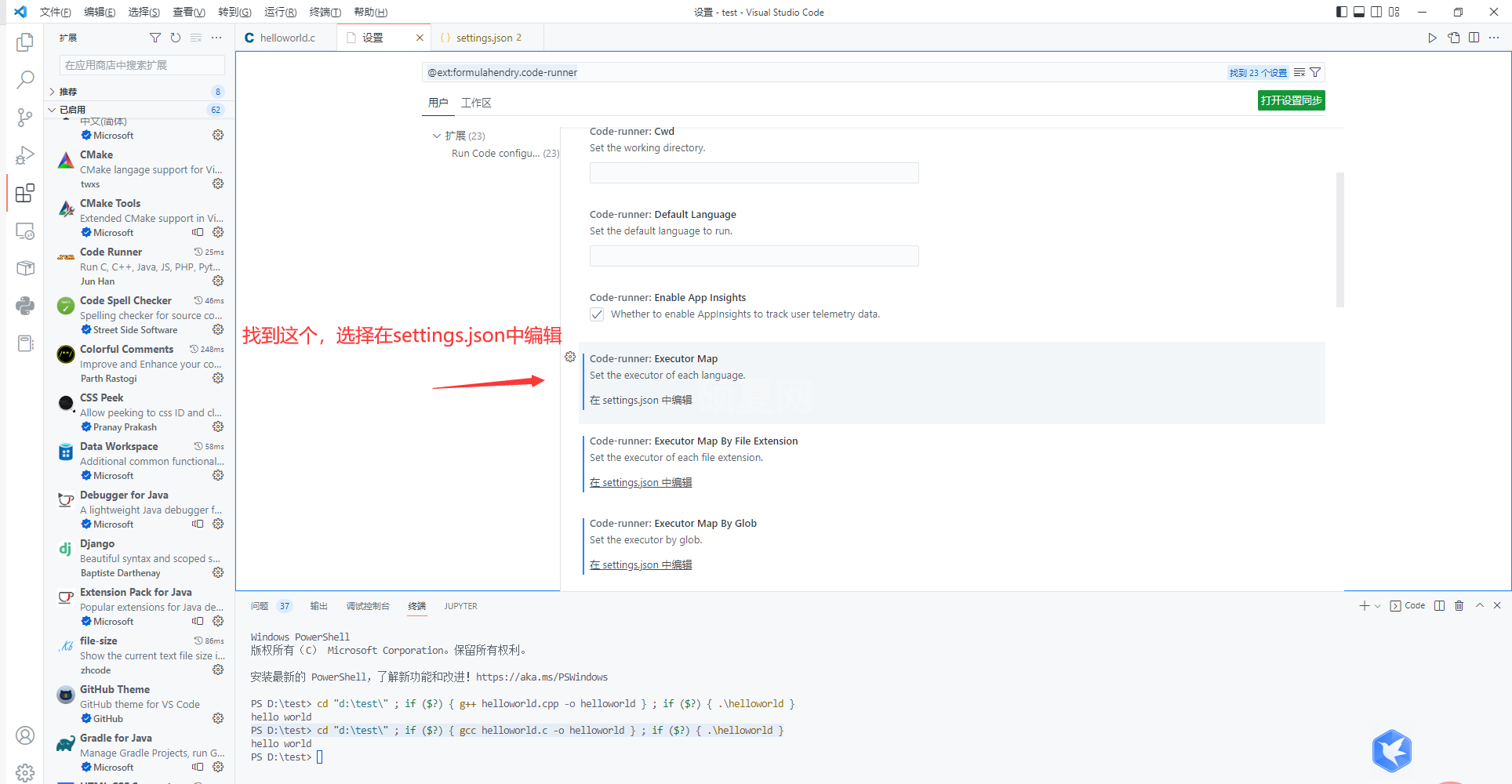Split the editor to the right
Viewport: 1512px width, 784px height.
point(1474,38)
